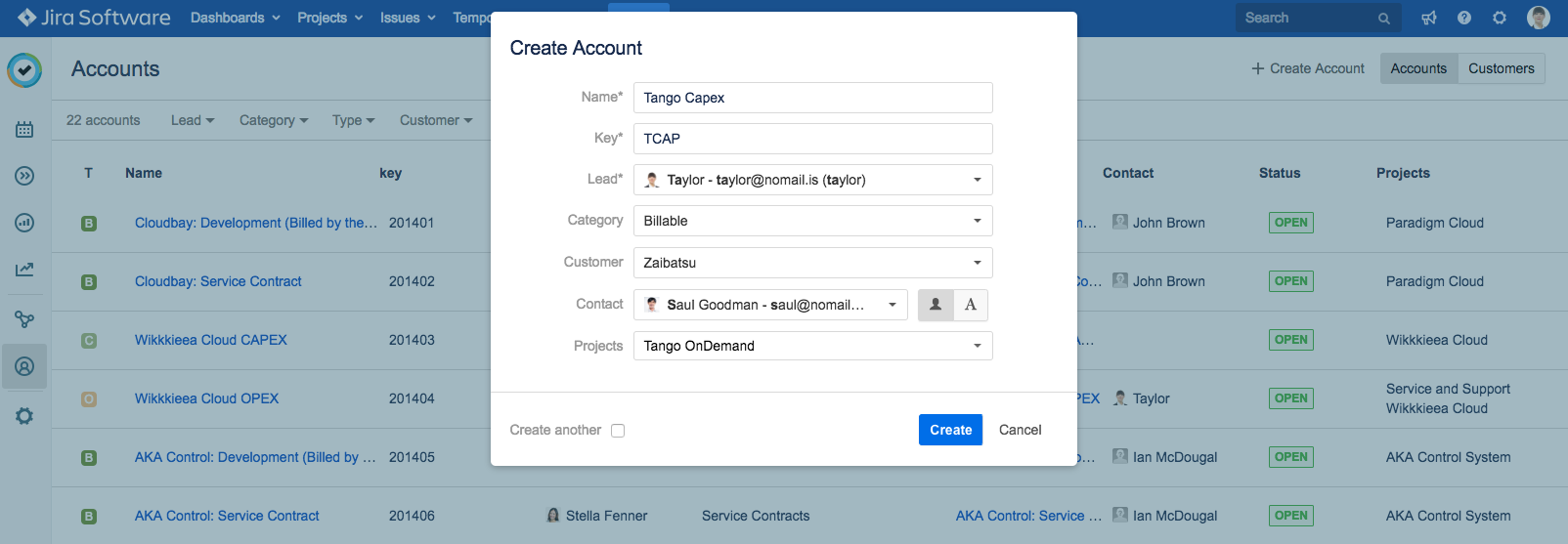1568x544 pixels.
Task: Open the Issues menu
Action: click(x=407, y=18)
